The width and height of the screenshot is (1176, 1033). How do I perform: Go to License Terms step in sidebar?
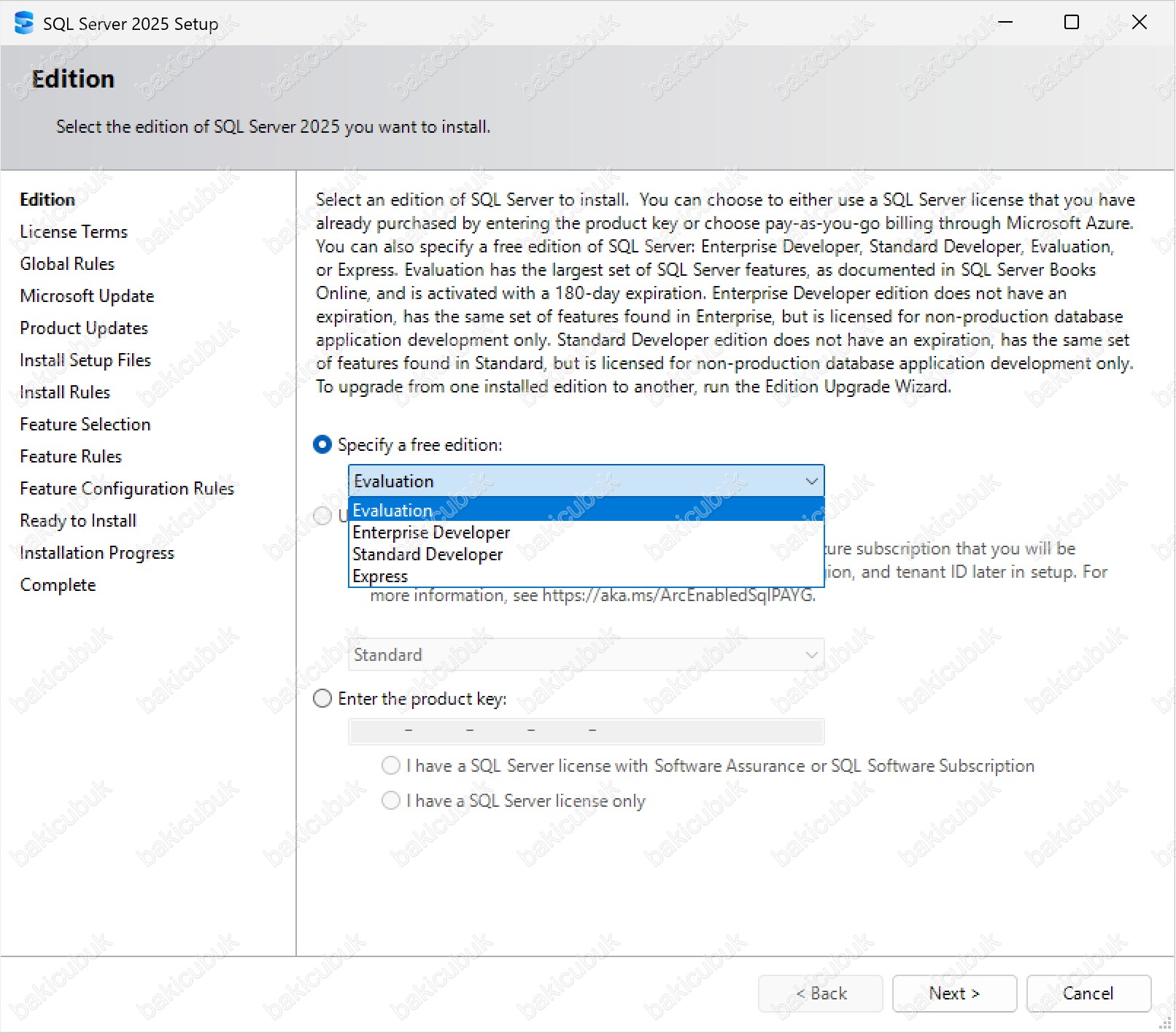click(x=74, y=231)
